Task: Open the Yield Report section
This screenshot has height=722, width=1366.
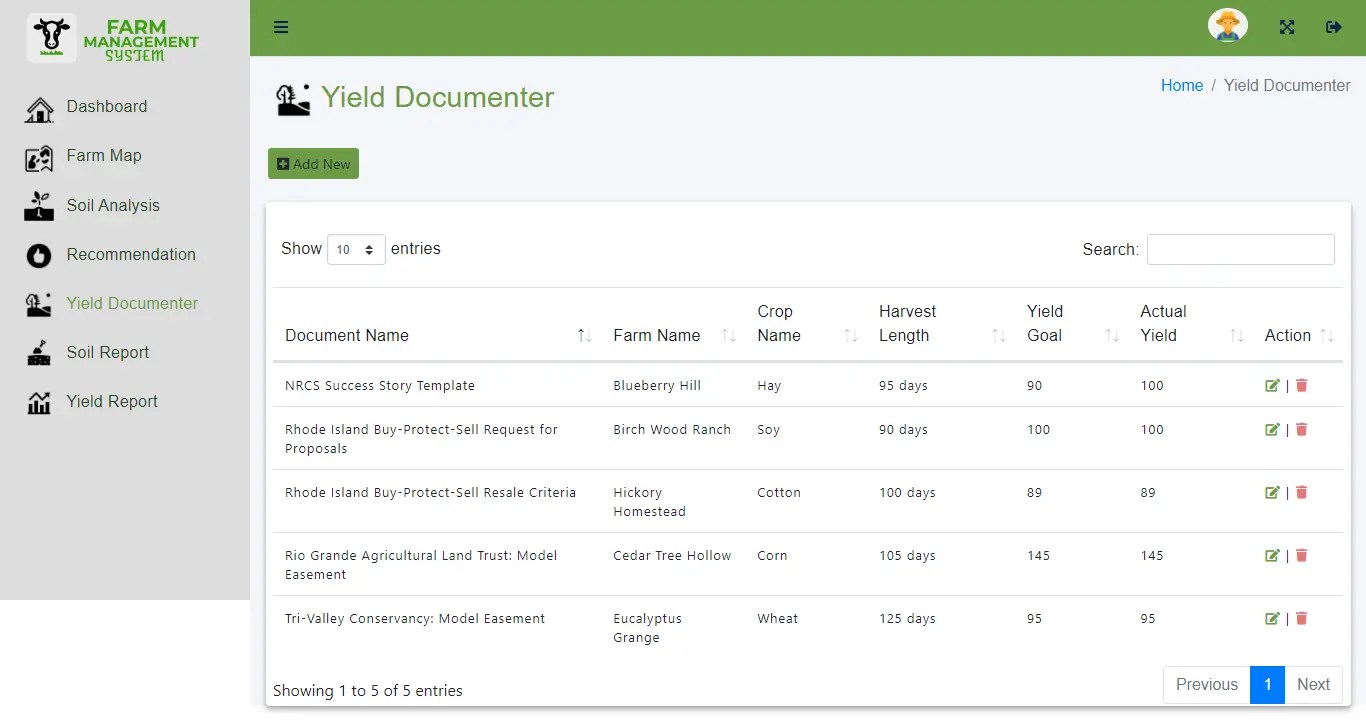Action: coord(112,401)
